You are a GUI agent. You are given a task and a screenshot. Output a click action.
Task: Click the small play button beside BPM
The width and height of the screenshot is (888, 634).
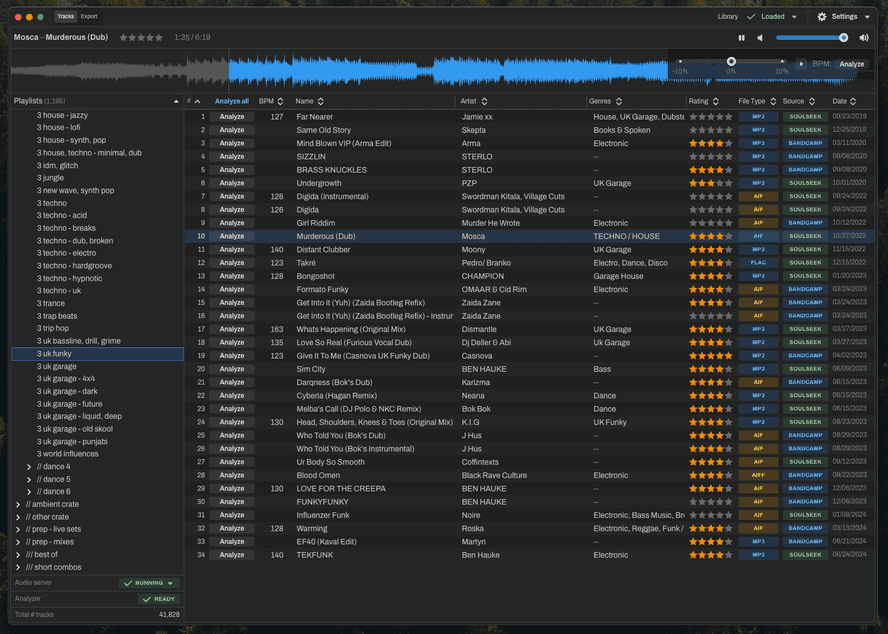click(801, 64)
